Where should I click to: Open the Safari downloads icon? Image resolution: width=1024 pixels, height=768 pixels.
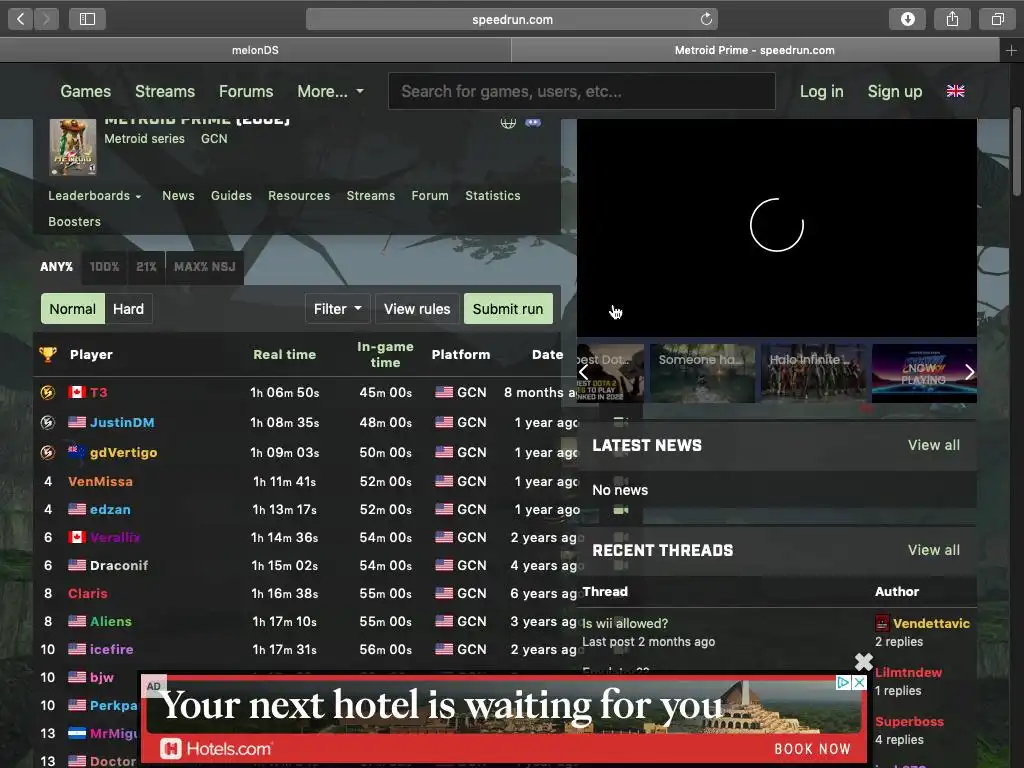tap(907, 19)
